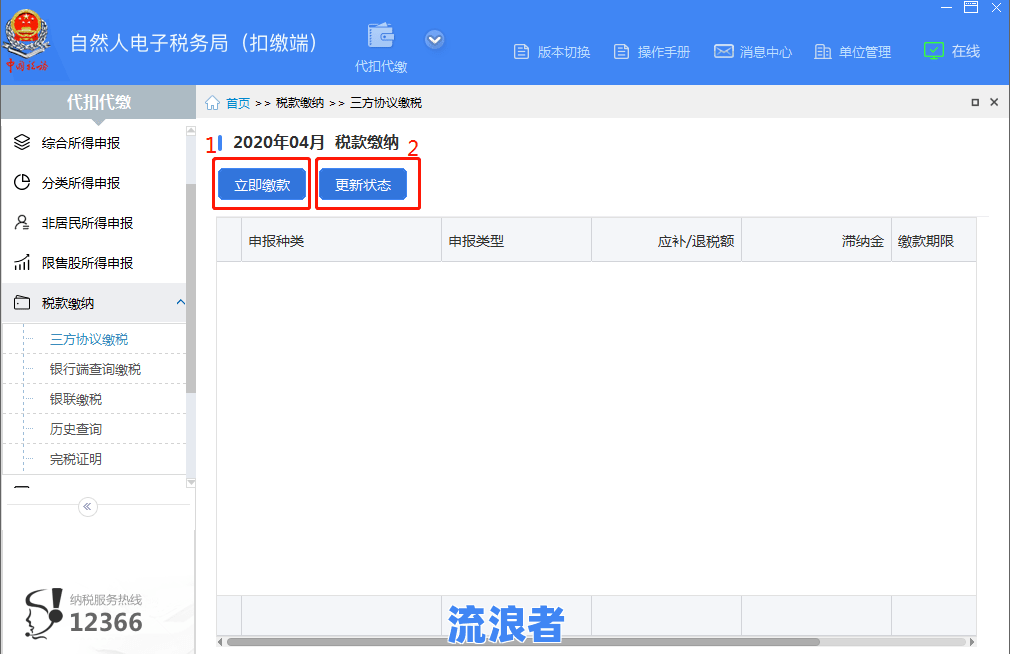Click the 更新状态 button

tap(362, 185)
